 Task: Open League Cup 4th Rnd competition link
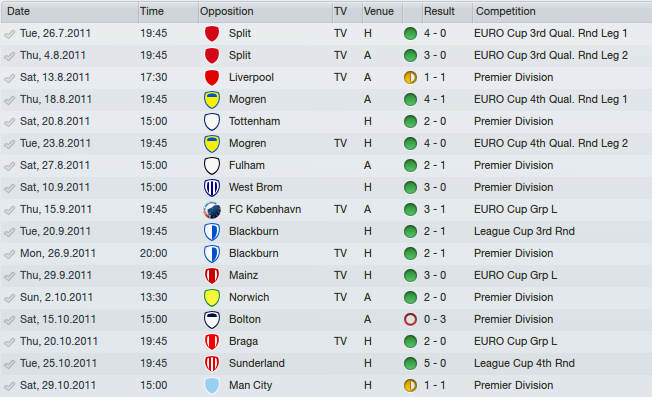[524, 363]
